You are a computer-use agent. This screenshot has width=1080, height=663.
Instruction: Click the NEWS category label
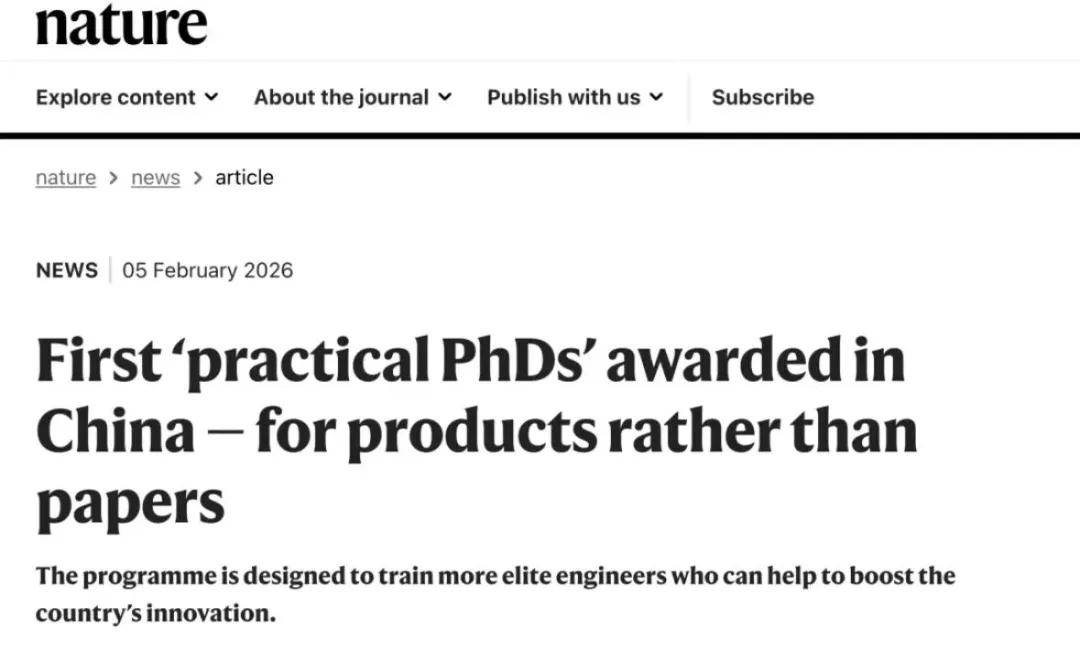[x=67, y=270]
